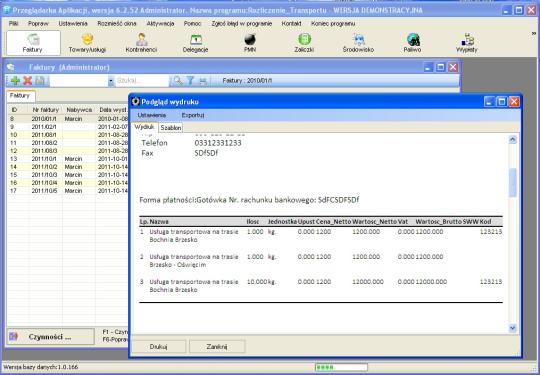Open the Środowisko module
This screenshot has height=375, width=540.
pos(359,43)
